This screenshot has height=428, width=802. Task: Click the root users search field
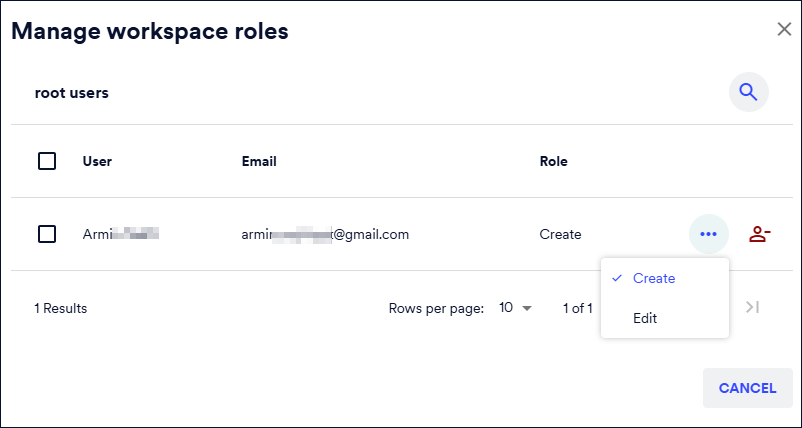(300, 93)
